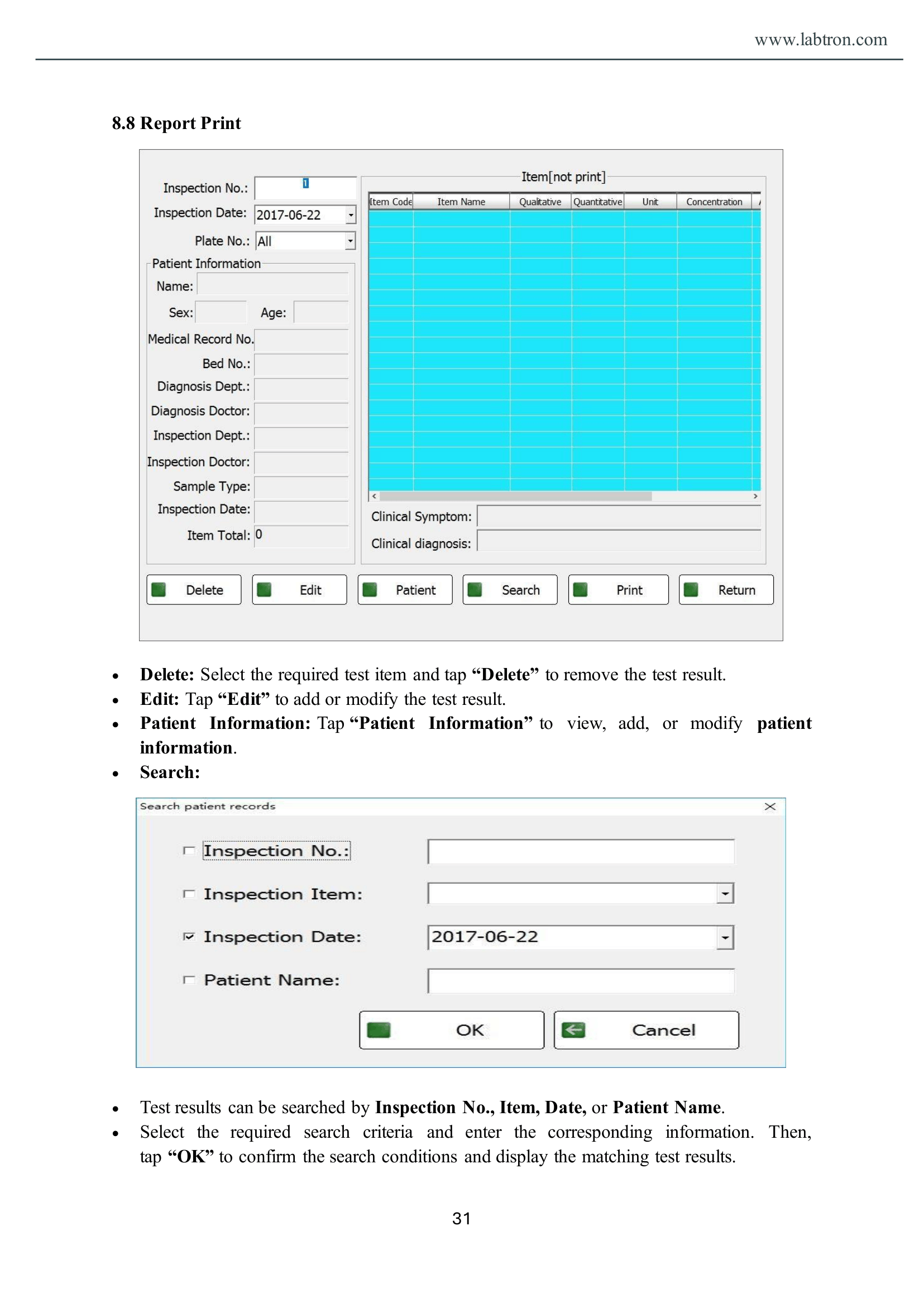Untick the Inspection Date checkbox
This screenshot has height=1307, width=924.
pyautogui.click(x=189, y=937)
